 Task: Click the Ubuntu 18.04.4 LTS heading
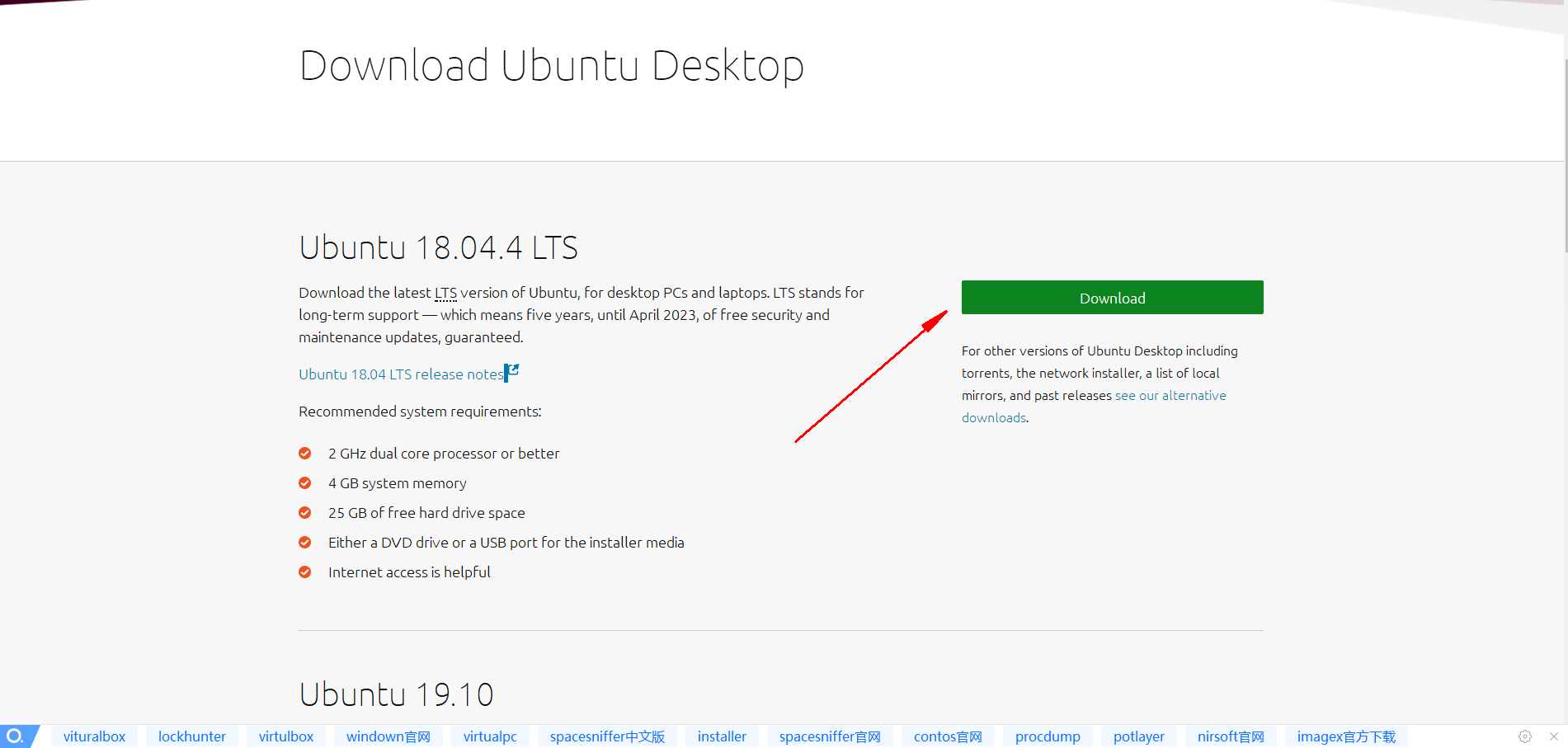(x=438, y=247)
